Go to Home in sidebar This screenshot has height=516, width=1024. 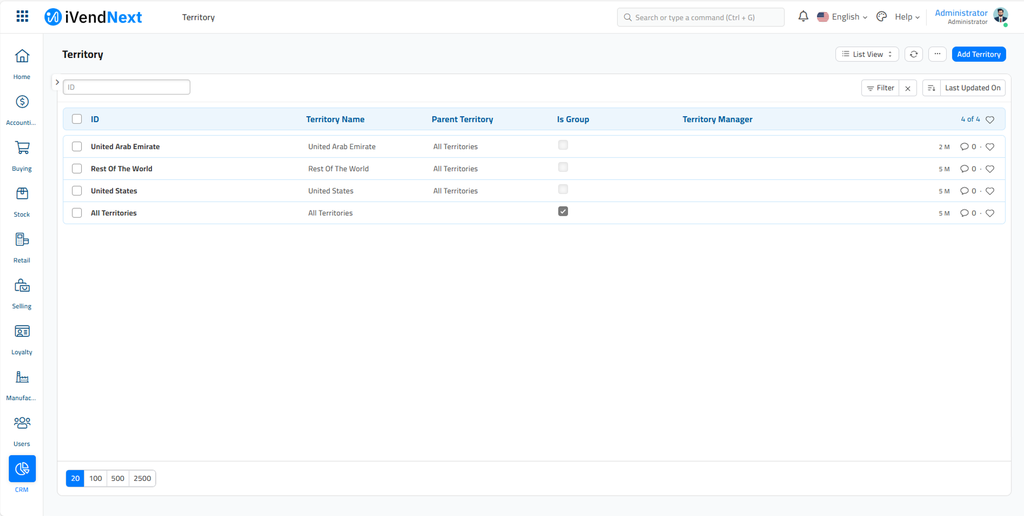pyautogui.click(x=22, y=63)
